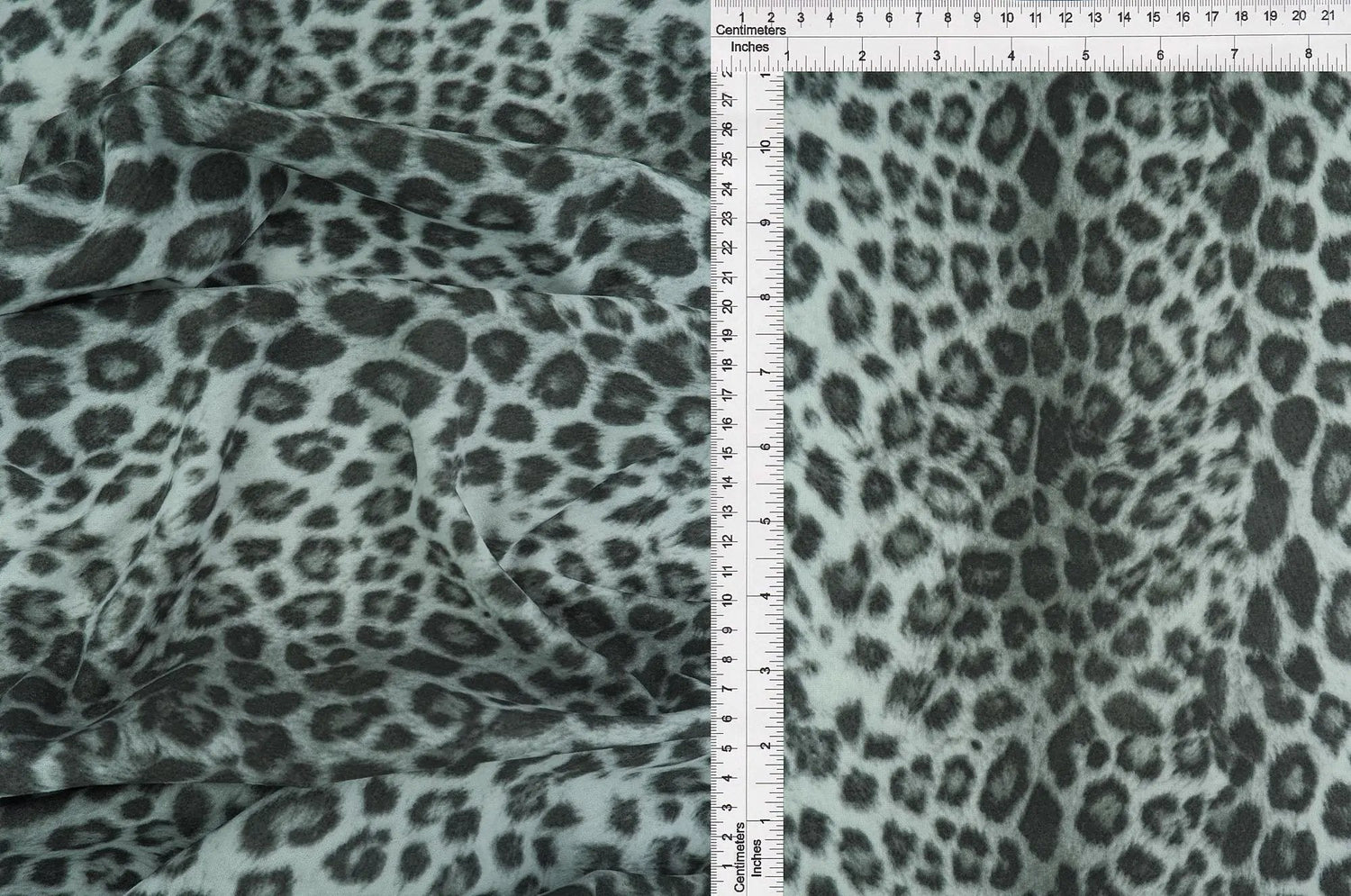1351x896 pixels.
Task: Click the 1 inch mark on the top ruler
Action: click(x=788, y=56)
